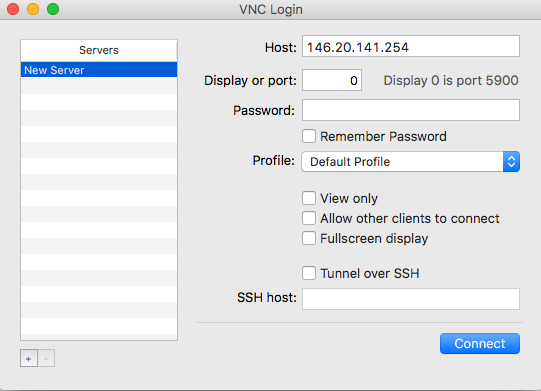Viewport: 541px width, 391px height.
Task: Check Allow other clients to connect
Action: pyautogui.click(x=309, y=218)
